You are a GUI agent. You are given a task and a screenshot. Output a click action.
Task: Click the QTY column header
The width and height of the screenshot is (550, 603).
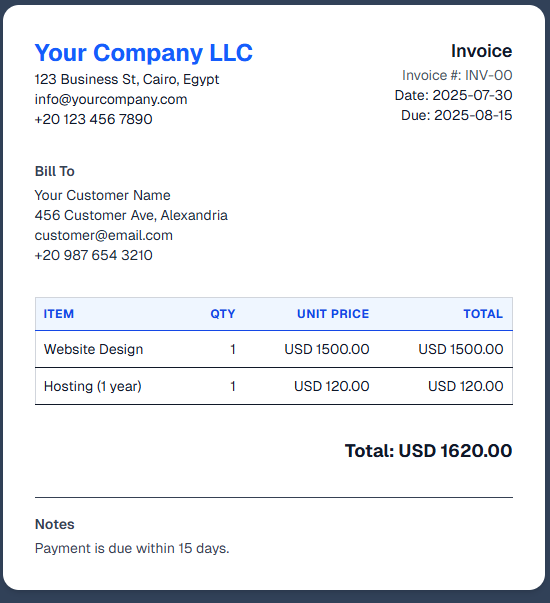[x=222, y=314]
